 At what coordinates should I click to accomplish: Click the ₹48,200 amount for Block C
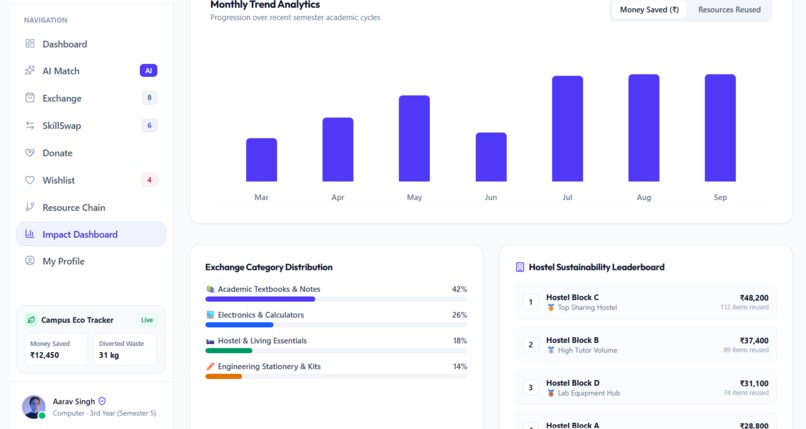click(x=754, y=298)
